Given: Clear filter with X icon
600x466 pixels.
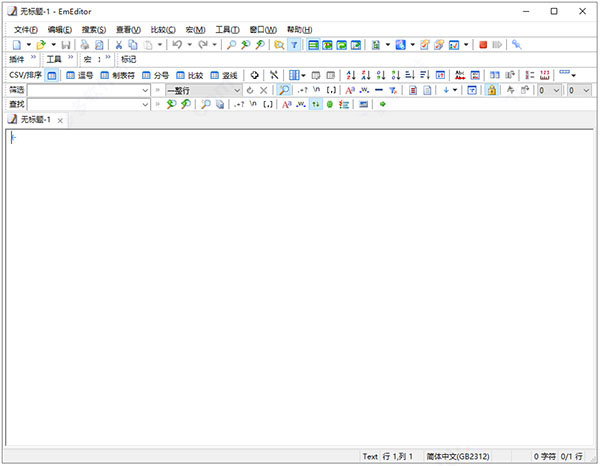Looking at the screenshot, I should point(264,90).
